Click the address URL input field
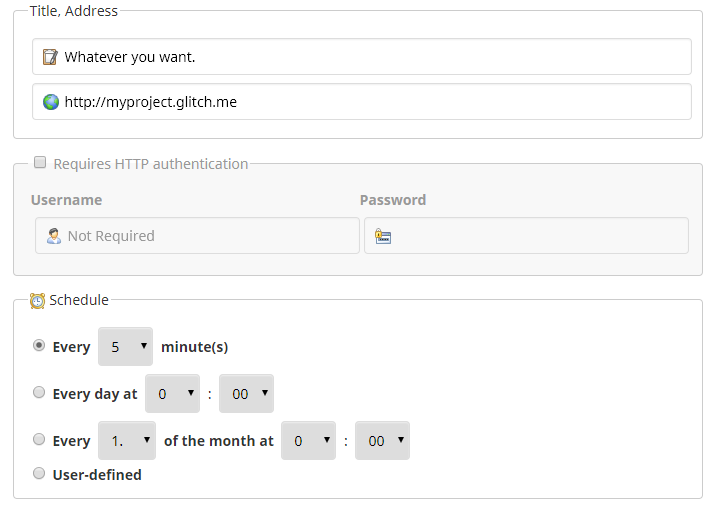 click(370, 102)
